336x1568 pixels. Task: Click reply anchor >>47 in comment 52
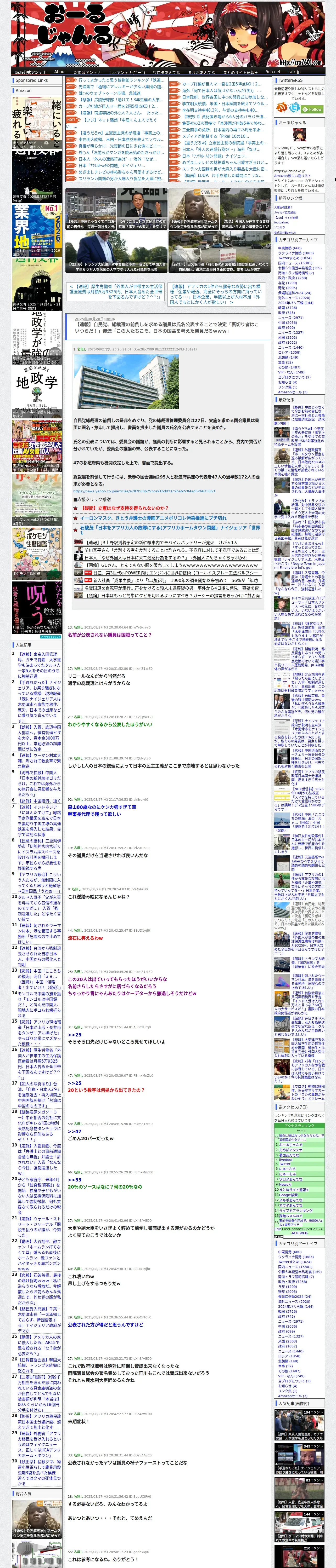coord(74,1131)
